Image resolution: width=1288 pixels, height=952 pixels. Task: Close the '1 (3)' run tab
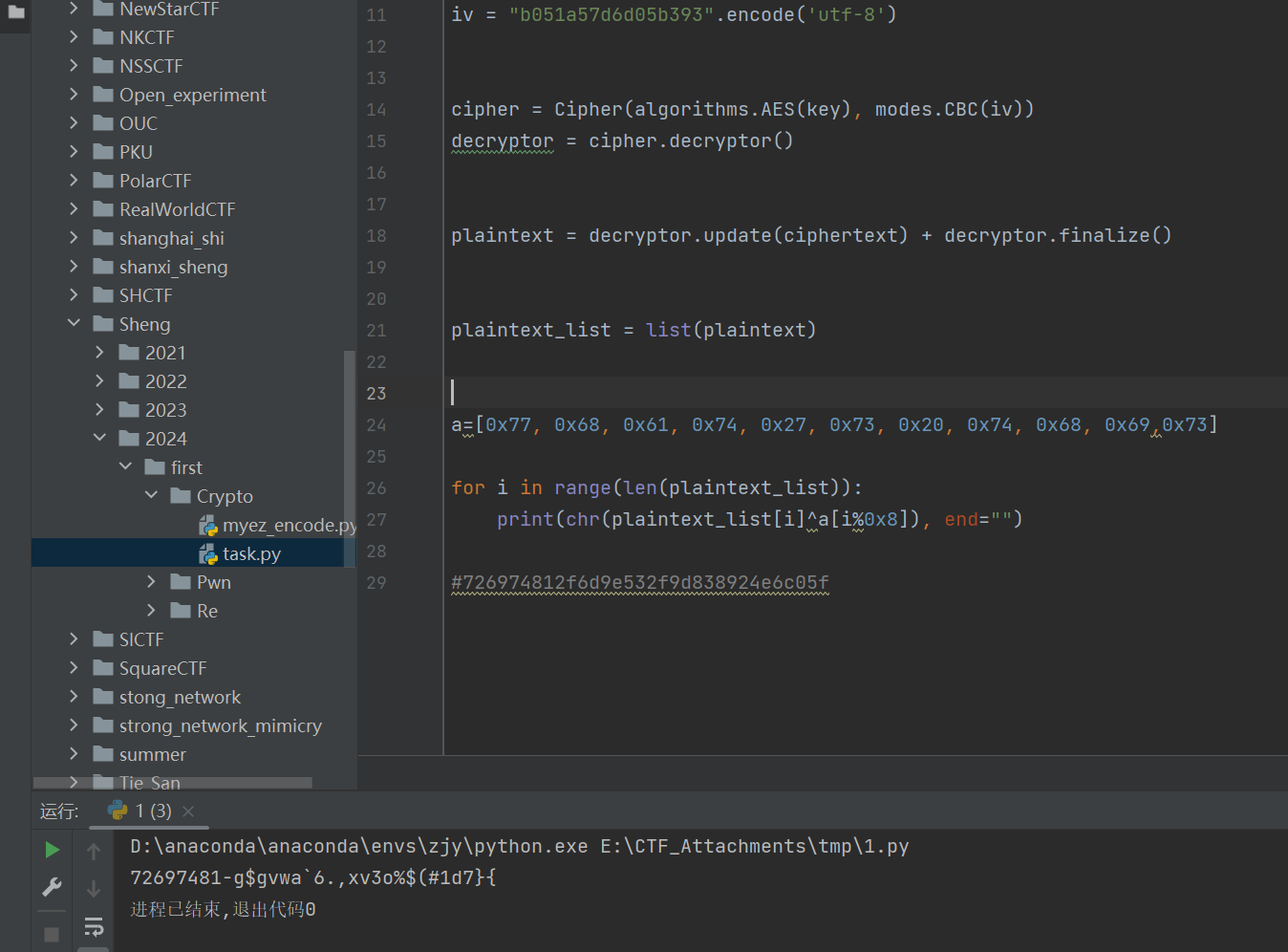[188, 811]
